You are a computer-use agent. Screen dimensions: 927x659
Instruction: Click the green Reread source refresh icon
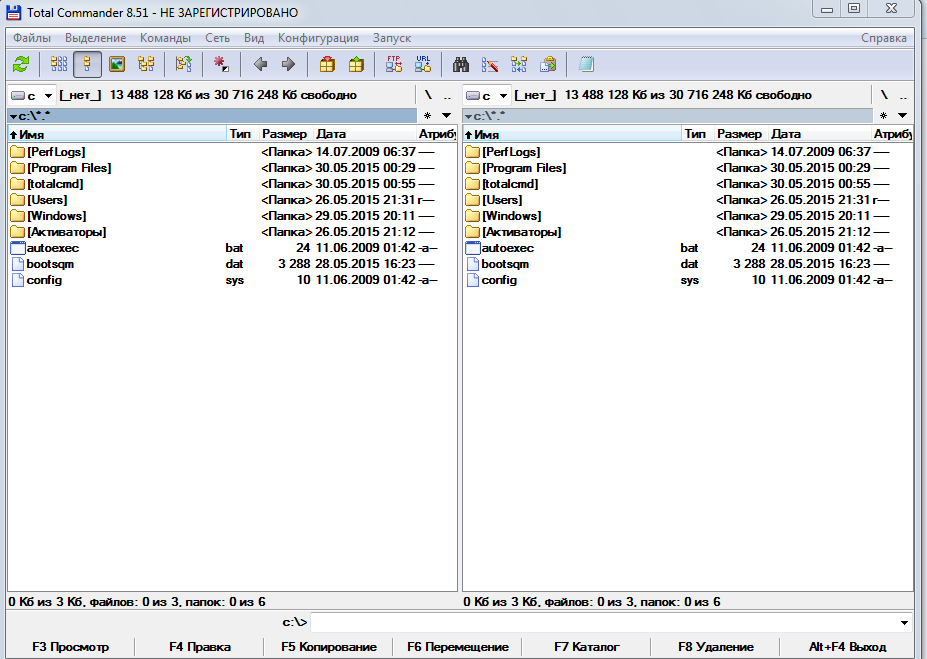click(21, 64)
